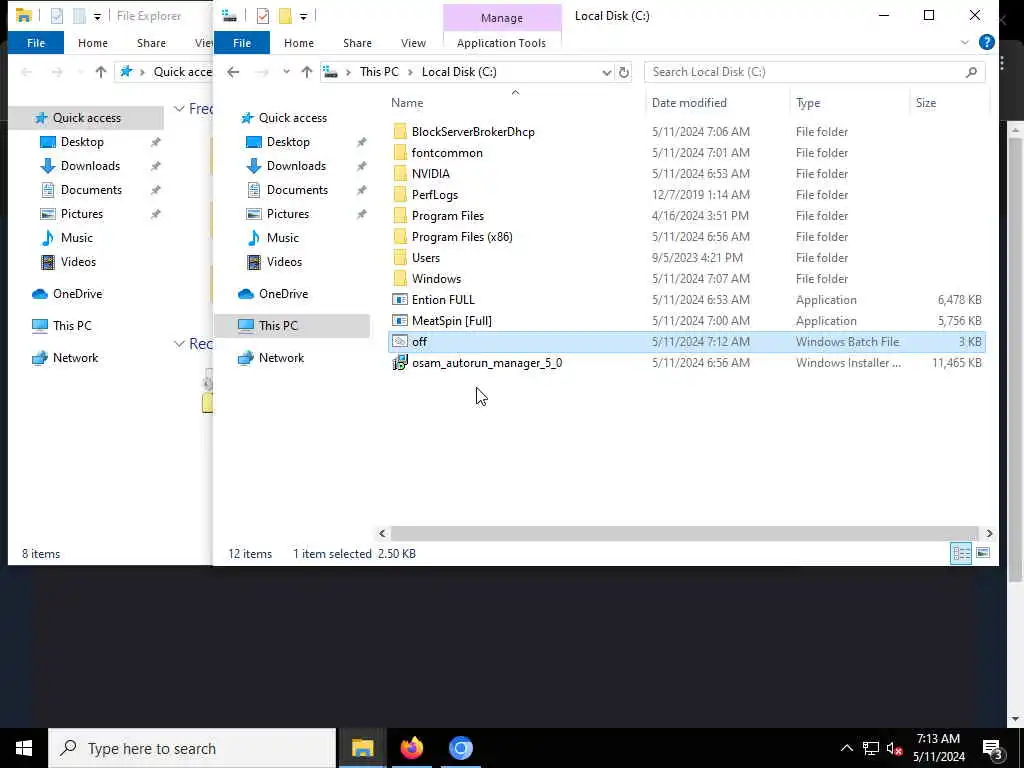
Task: Click the New folder quick access toolbar icon
Action: point(285,16)
